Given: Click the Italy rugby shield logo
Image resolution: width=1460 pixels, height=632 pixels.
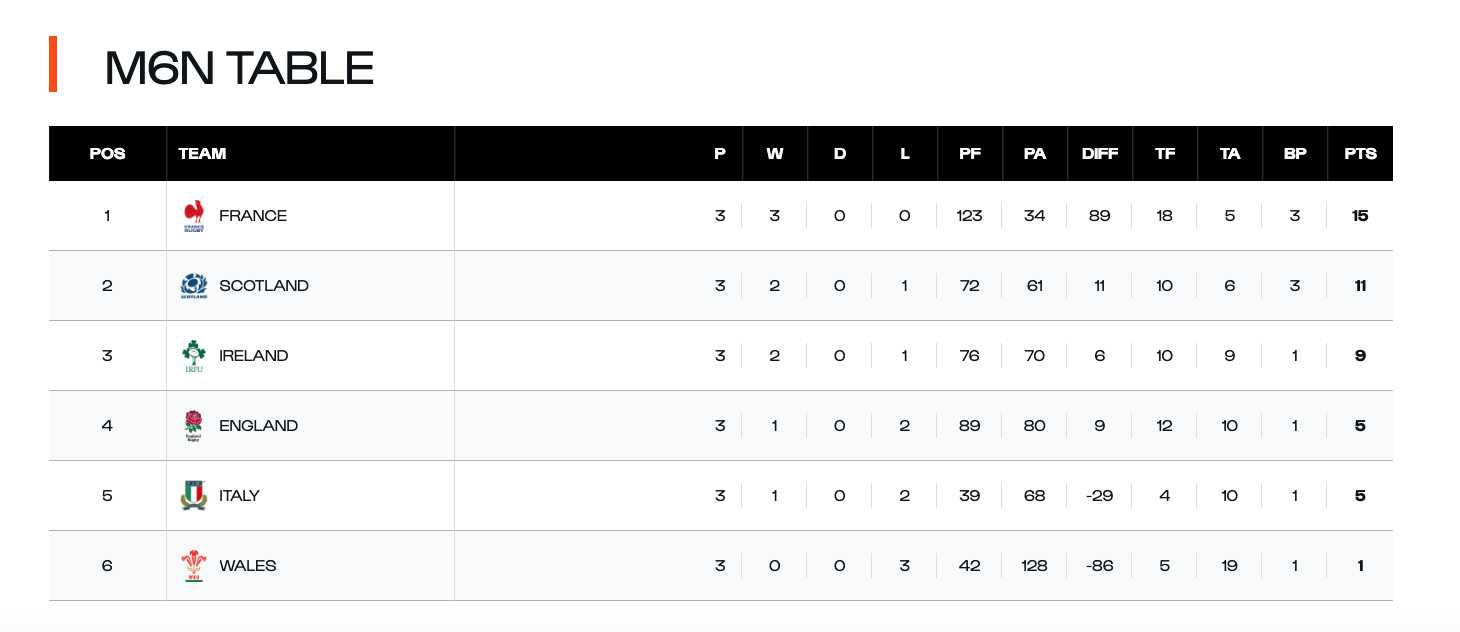Looking at the screenshot, I should click(194, 496).
